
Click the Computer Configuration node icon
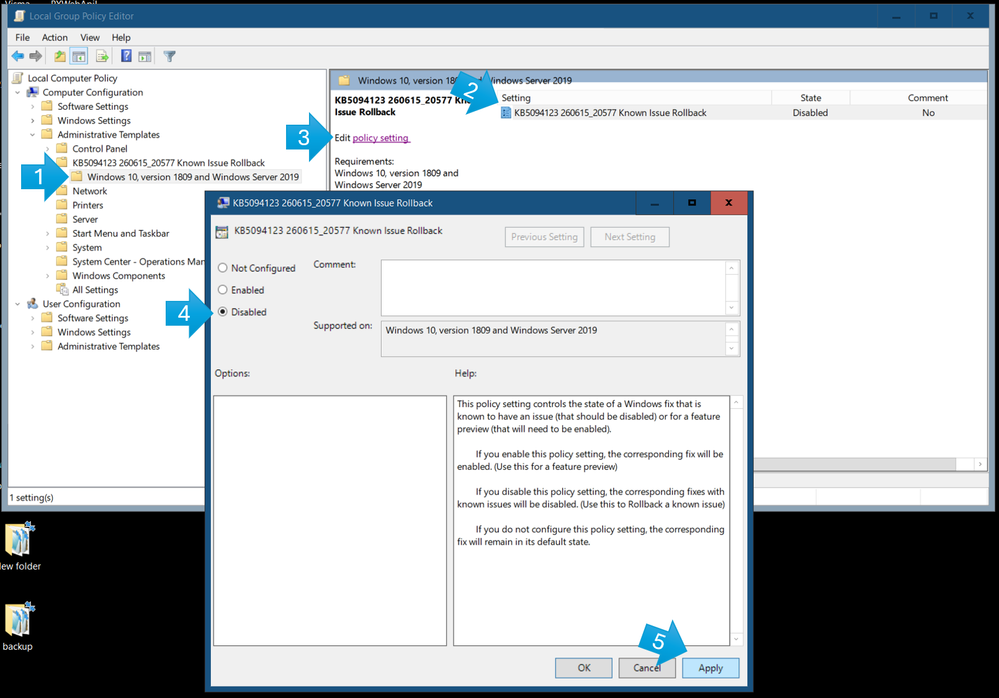(x=32, y=92)
